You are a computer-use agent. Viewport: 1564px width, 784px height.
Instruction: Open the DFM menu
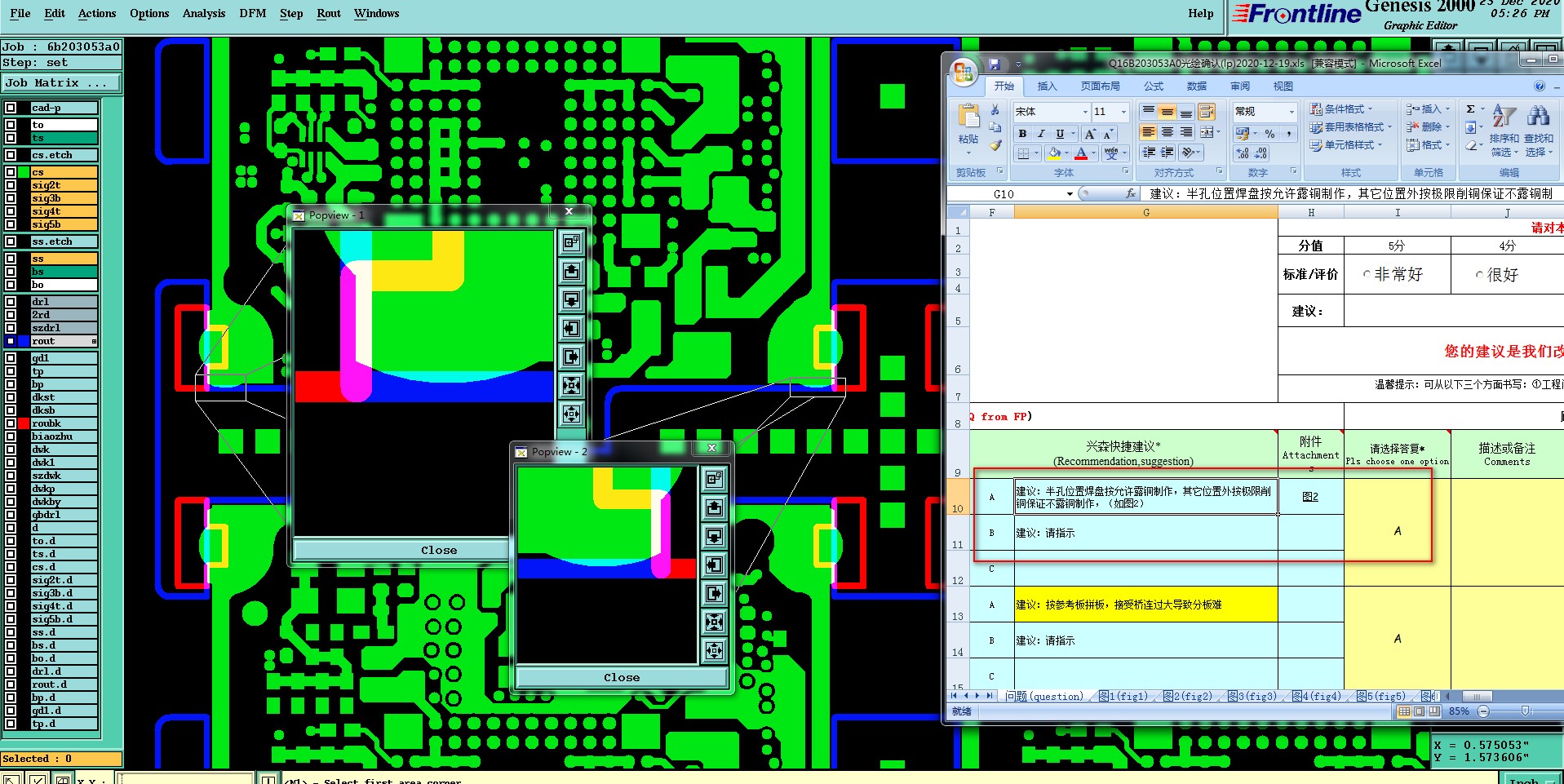point(253,13)
